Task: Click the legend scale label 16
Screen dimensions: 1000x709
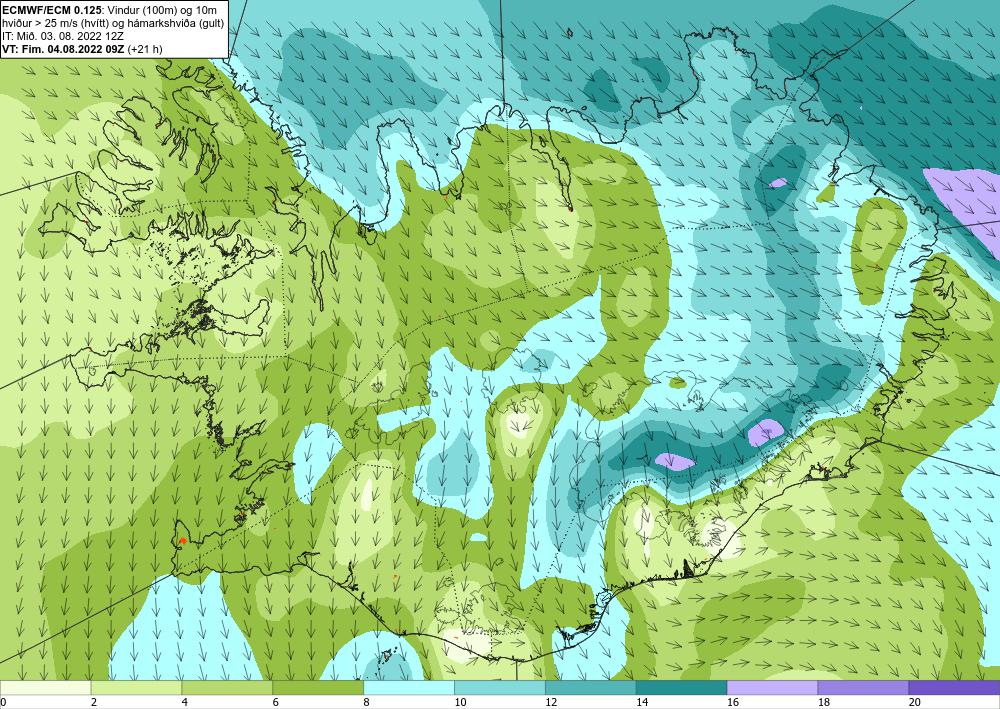Action: click(733, 703)
